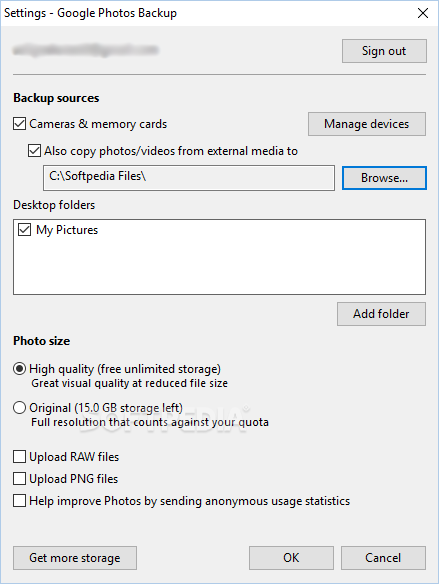Click the blurred account email text
This screenshot has height=584, width=439.
86,50
